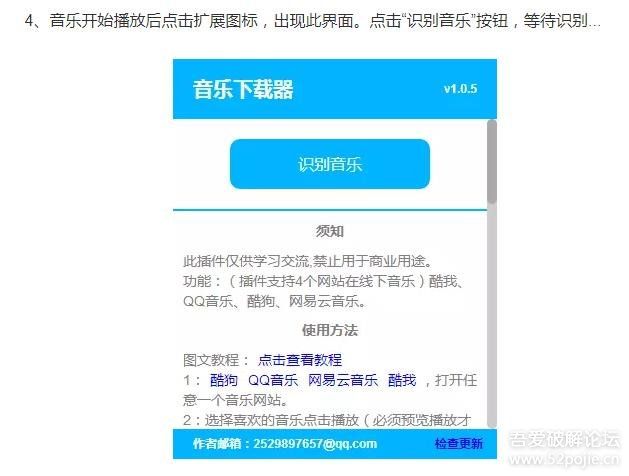This screenshot has height=476, width=629.
Task: Open the QQ音乐 site link
Action: pos(273,380)
